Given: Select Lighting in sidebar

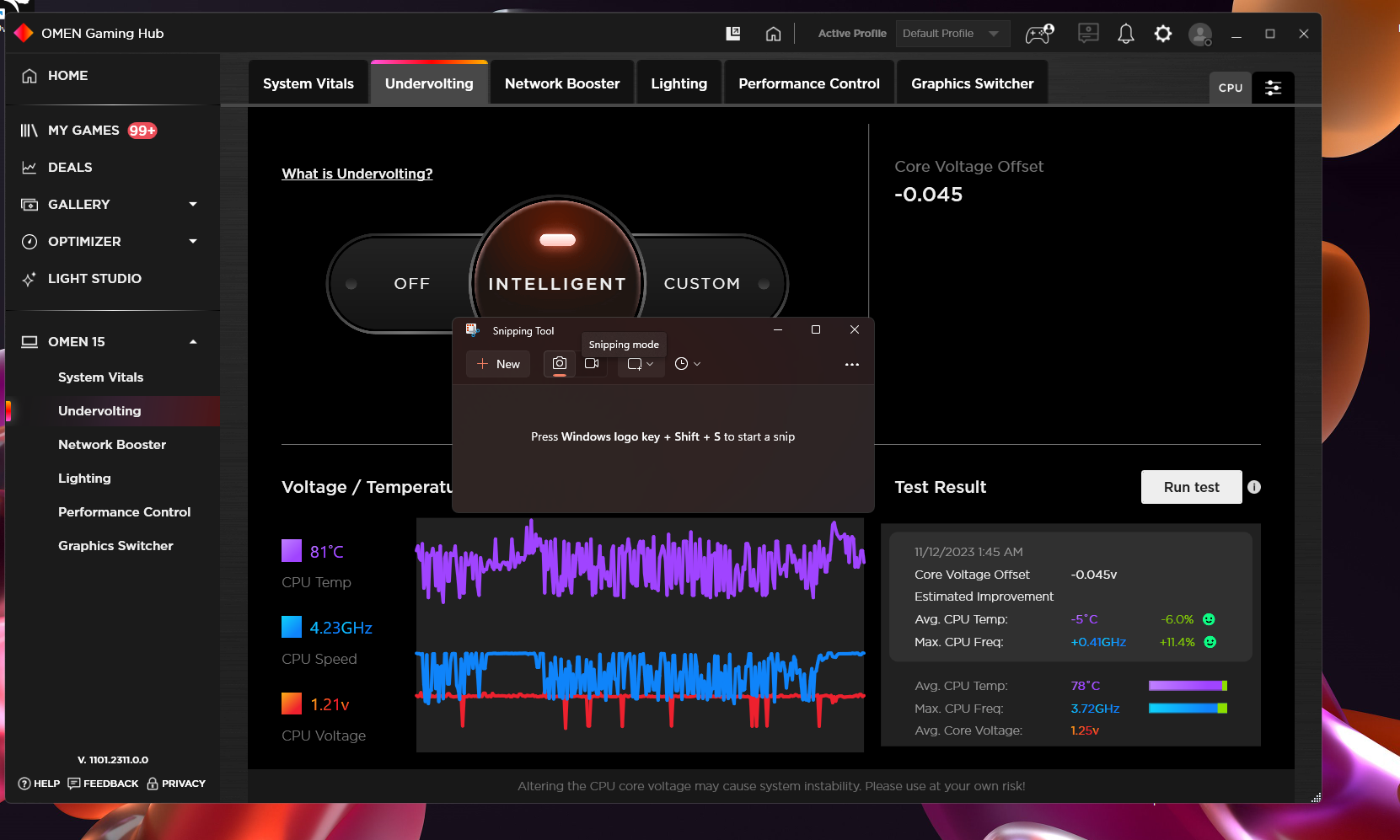Looking at the screenshot, I should pyautogui.click(x=84, y=479).
